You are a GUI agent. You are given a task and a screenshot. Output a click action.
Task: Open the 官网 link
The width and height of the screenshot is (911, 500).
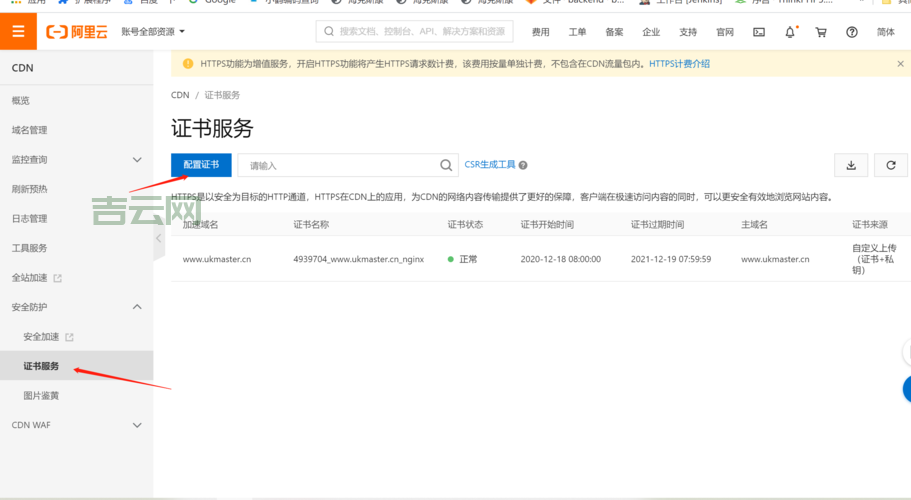point(725,32)
